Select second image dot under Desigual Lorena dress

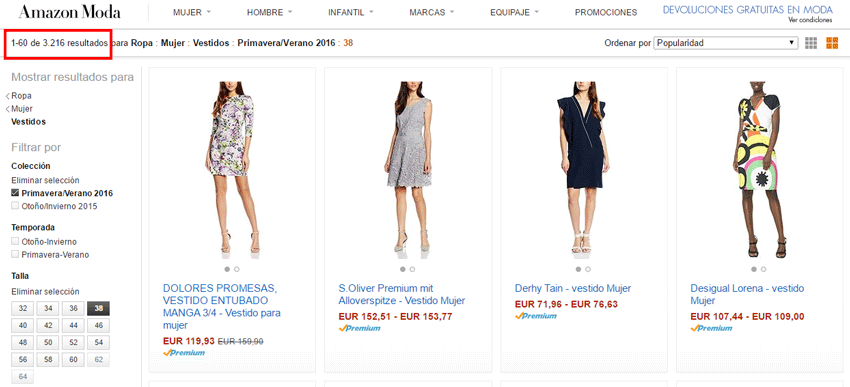[x=764, y=269]
